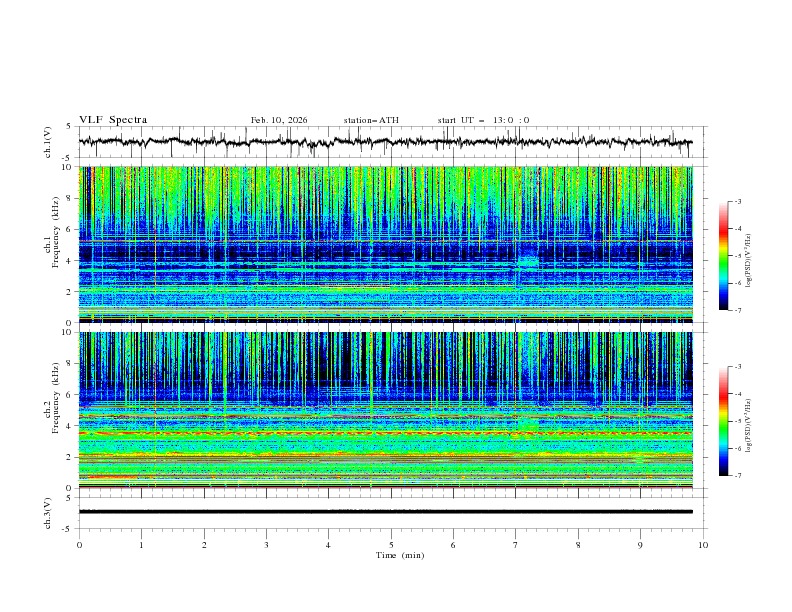The image size is (792, 612).
Task: Click the time axis tick label "6"
Action: pyautogui.click(x=453, y=545)
